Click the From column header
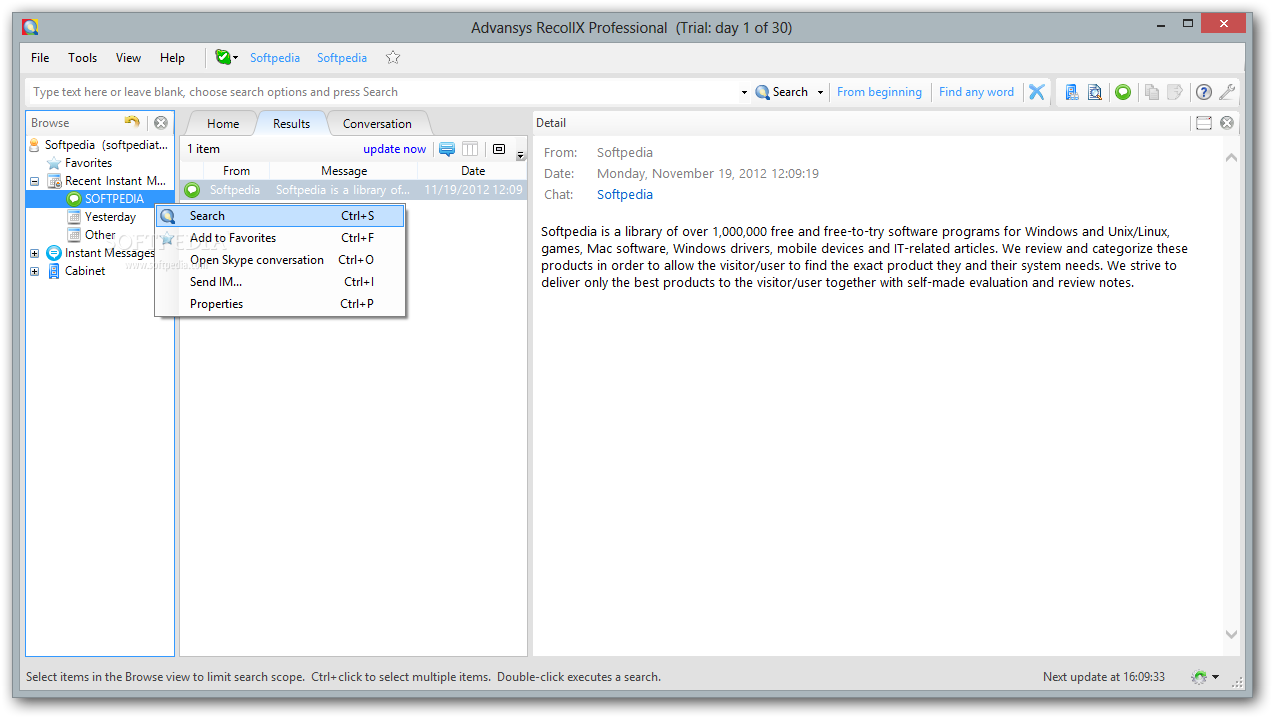The height and width of the screenshot is (718, 1273). pos(236,171)
